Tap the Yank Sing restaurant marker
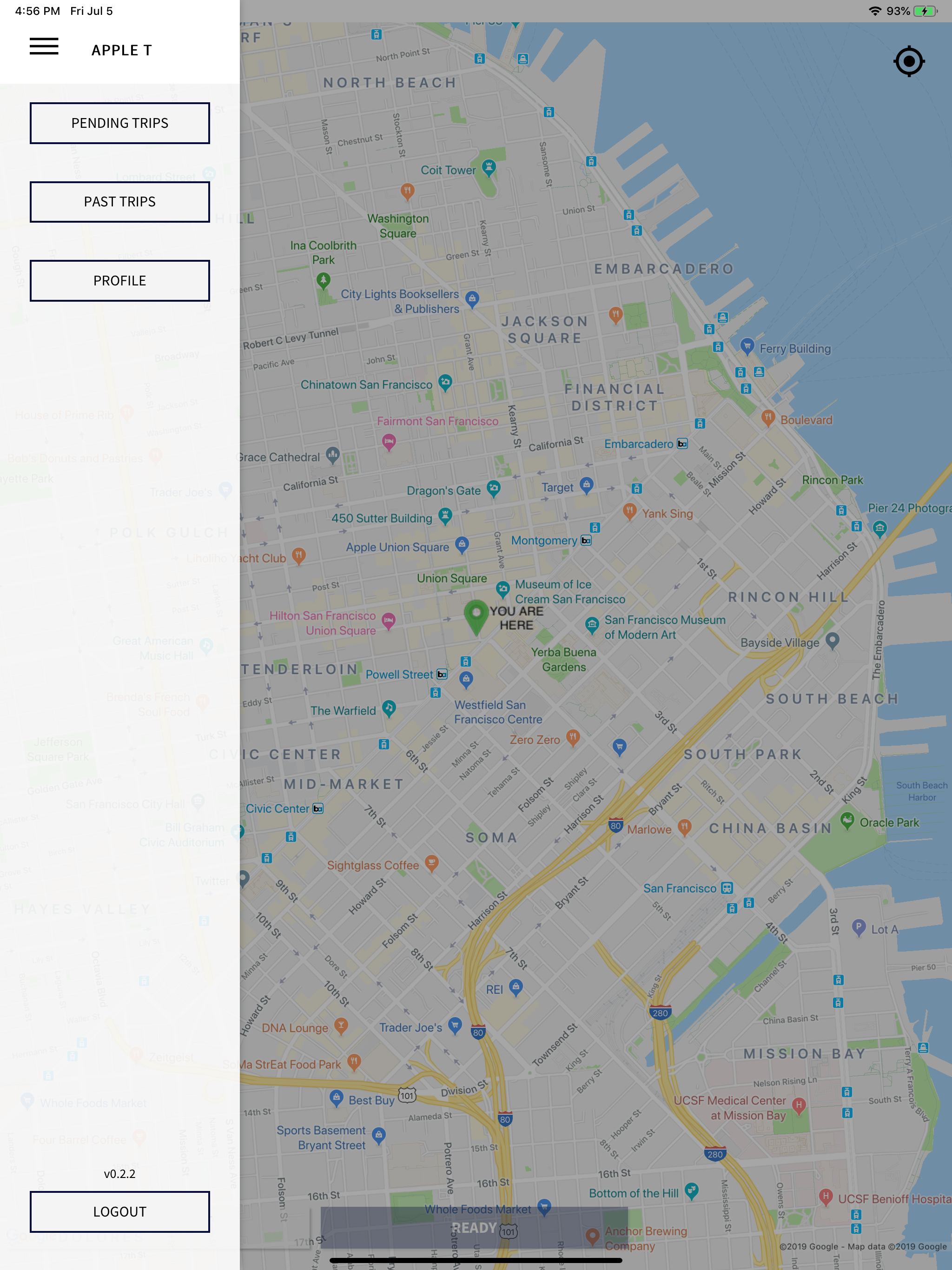The height and width of the screenshot is (1270, 952). 630,511
